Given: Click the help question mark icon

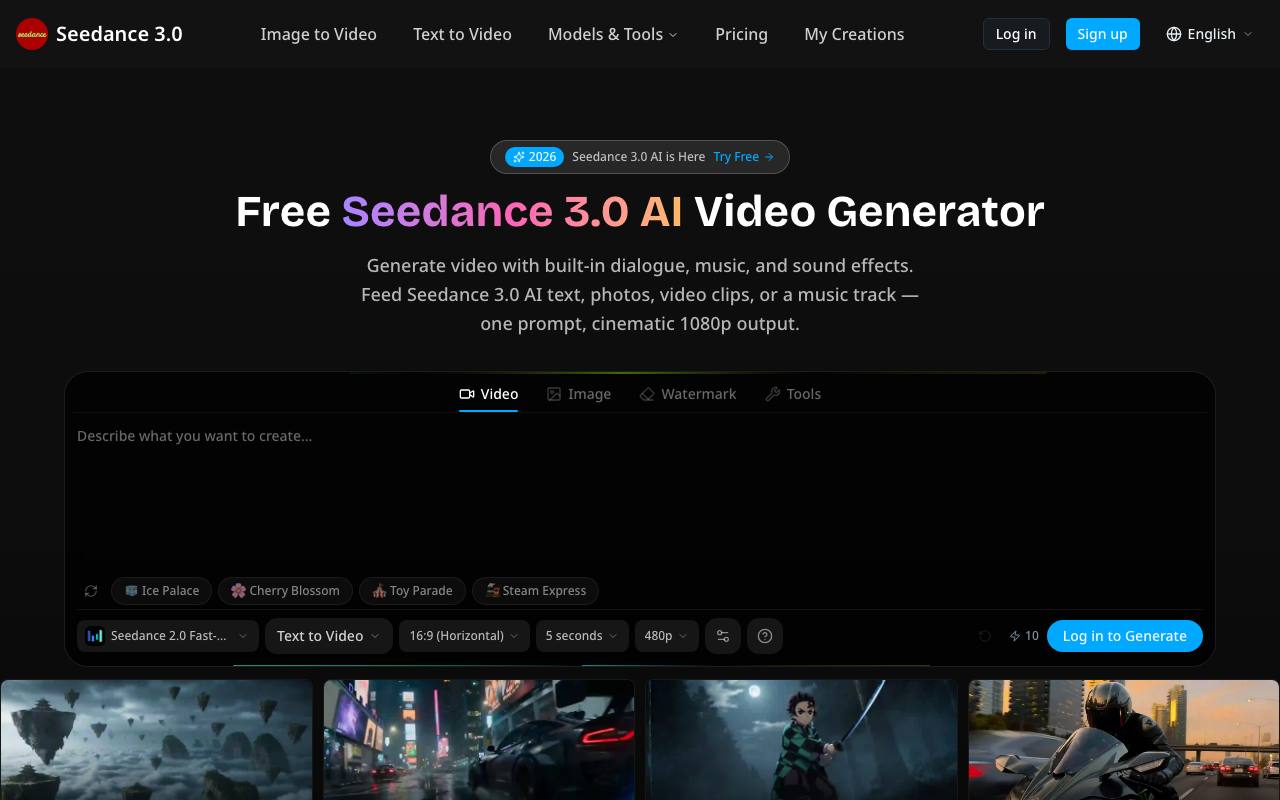Looking at the screenshot, I should coord(765,636).
